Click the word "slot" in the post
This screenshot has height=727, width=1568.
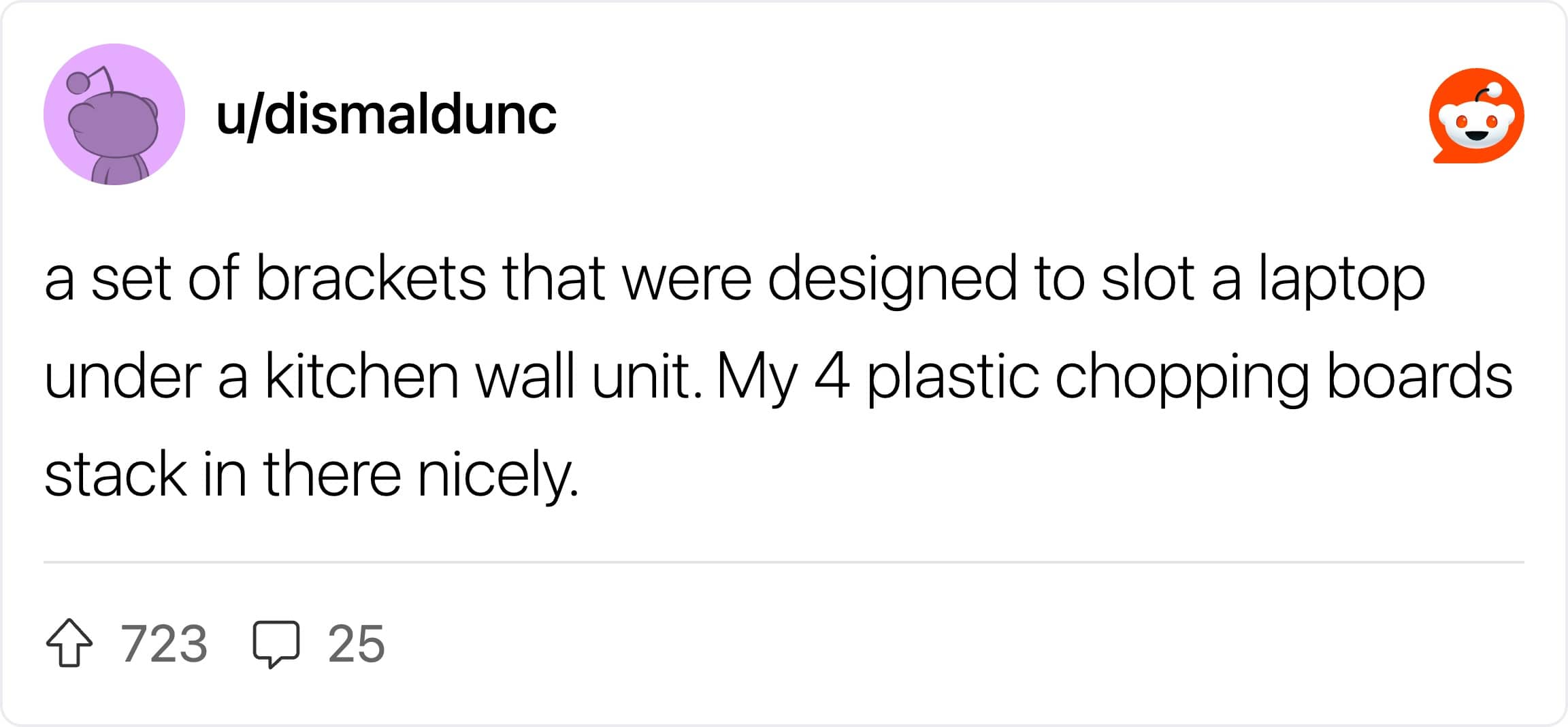click(1147, 278)
